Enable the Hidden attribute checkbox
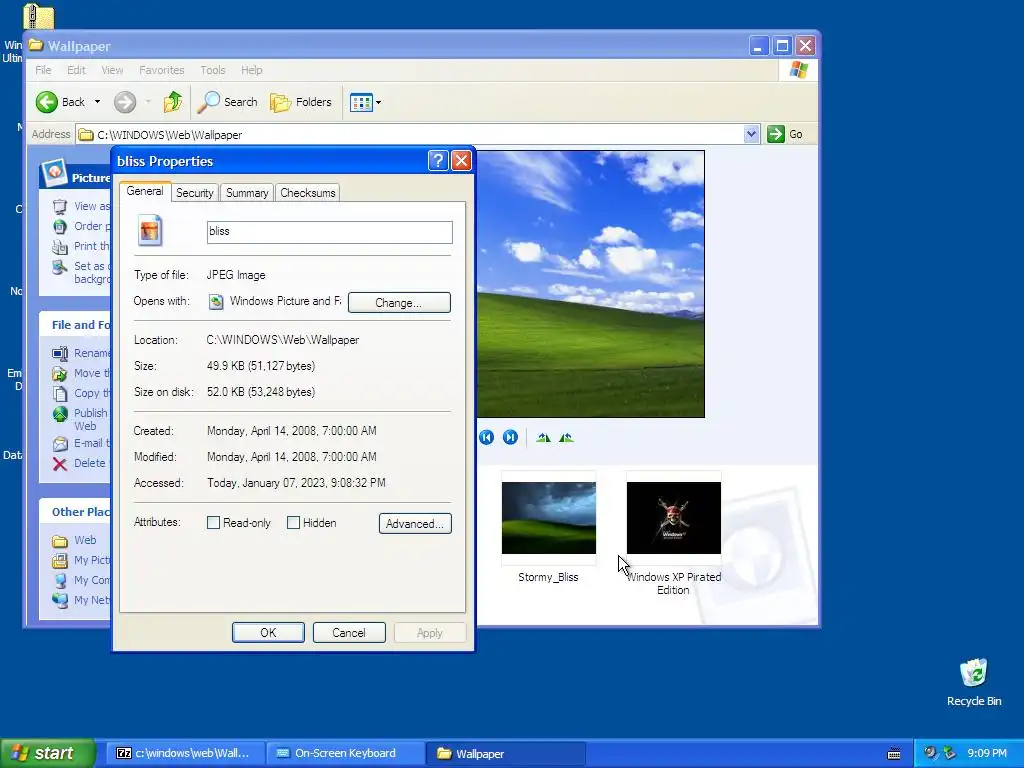Image resolution: width=1024 pixels, height=768 pixels. coord(293,522)
